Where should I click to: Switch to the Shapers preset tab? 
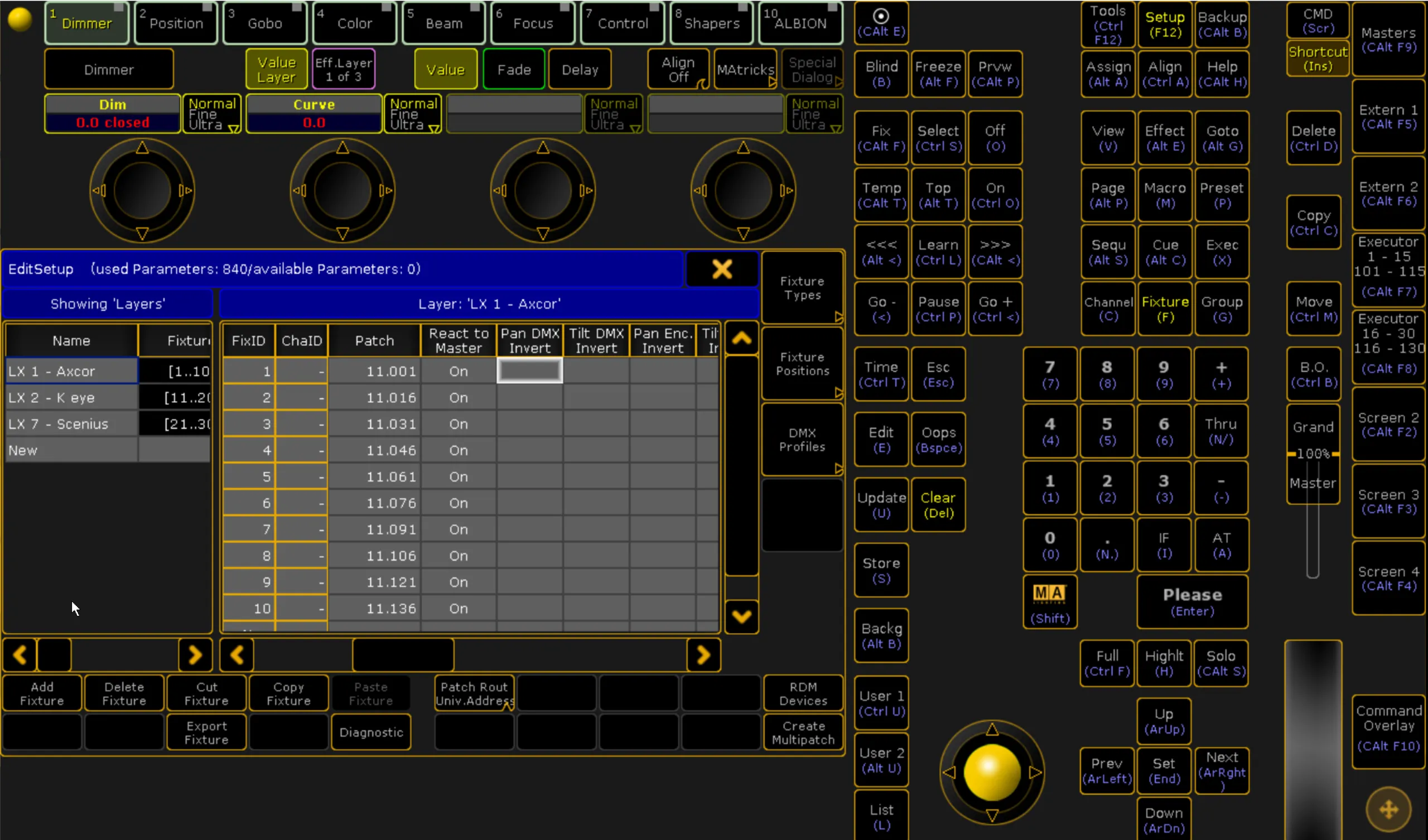pos(712,23)
